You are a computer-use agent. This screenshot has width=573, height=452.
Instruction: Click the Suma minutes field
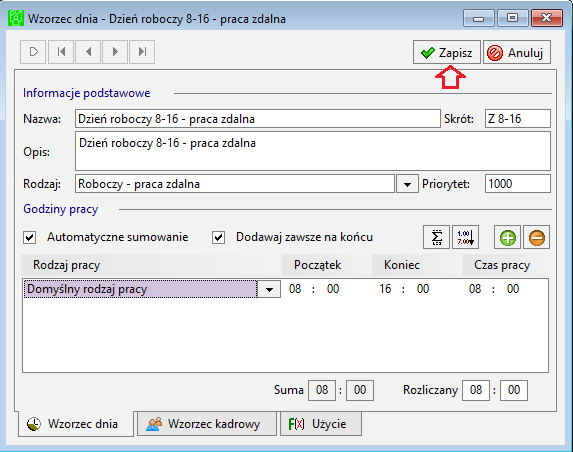click(x=360, y=390)
